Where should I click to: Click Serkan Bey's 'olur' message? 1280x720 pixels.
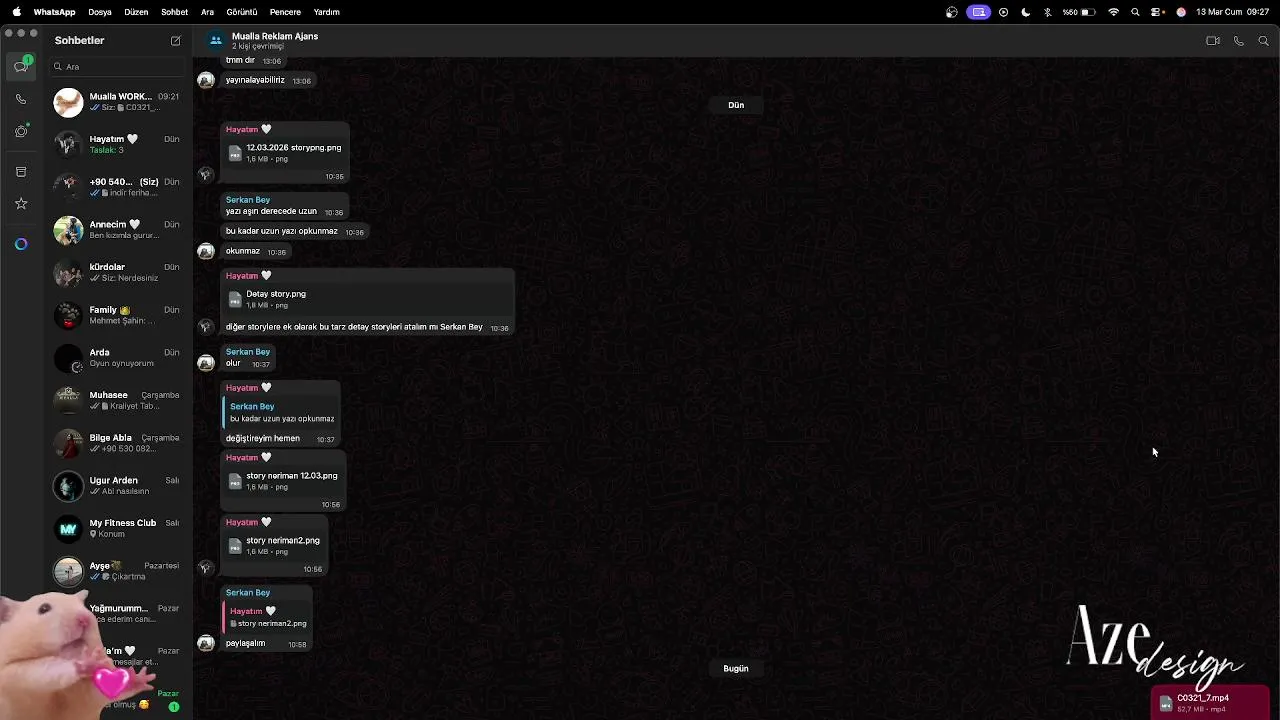233,364
